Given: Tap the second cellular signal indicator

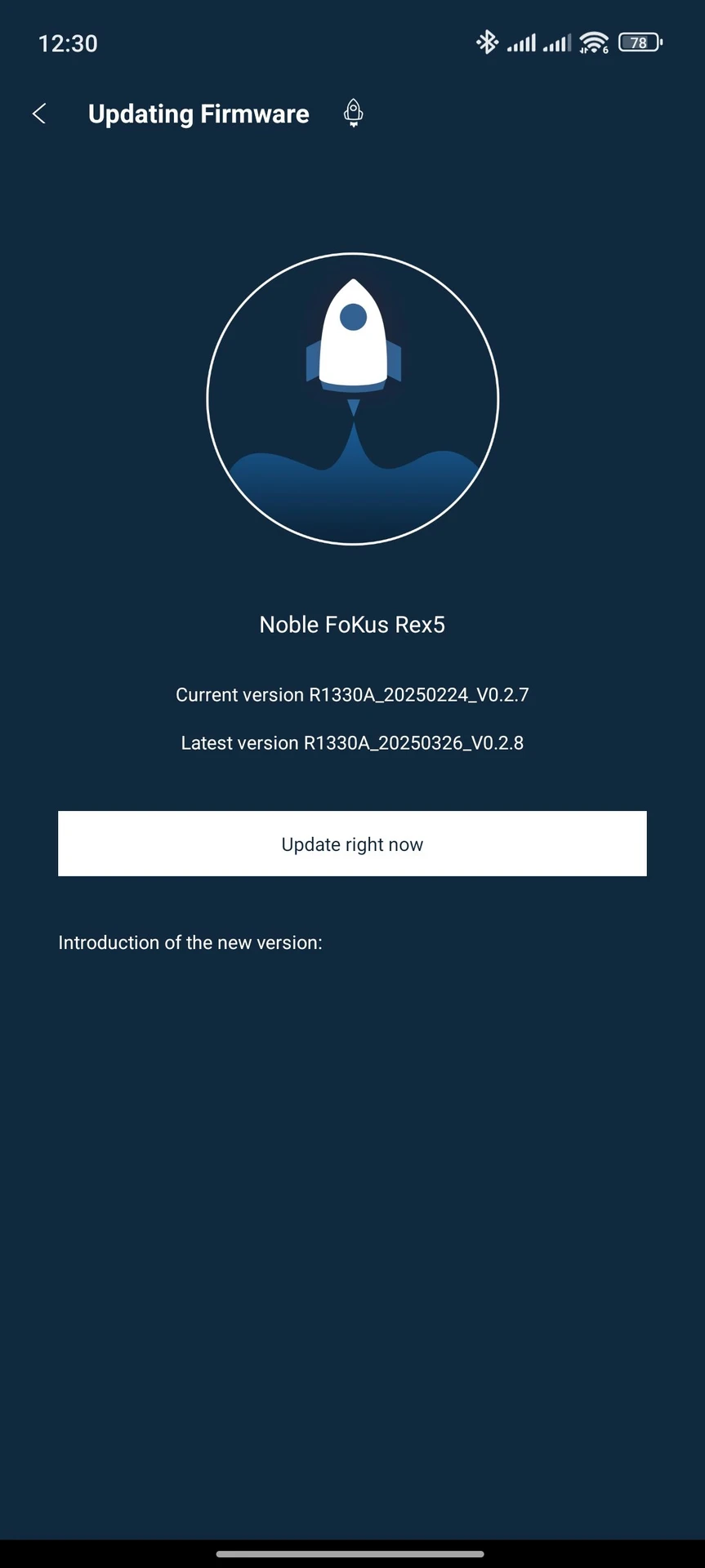Looking at the screenshot, I should click(556, 42).
